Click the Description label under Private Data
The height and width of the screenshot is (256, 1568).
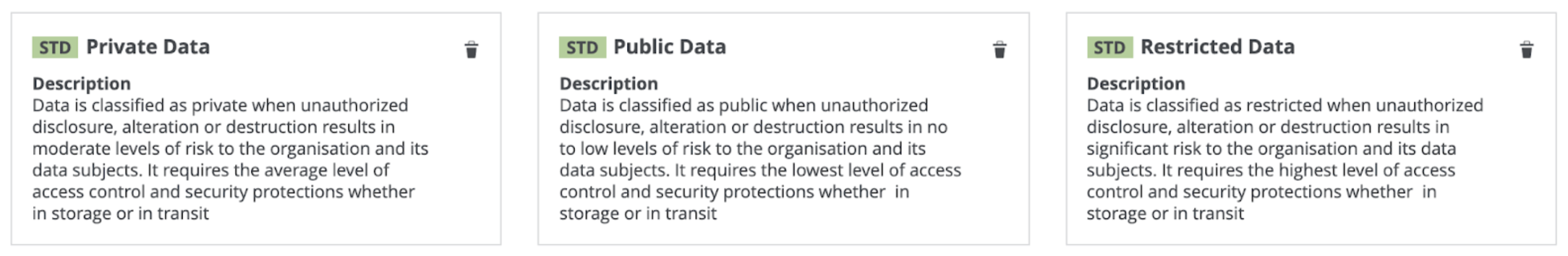pos(81,83)
